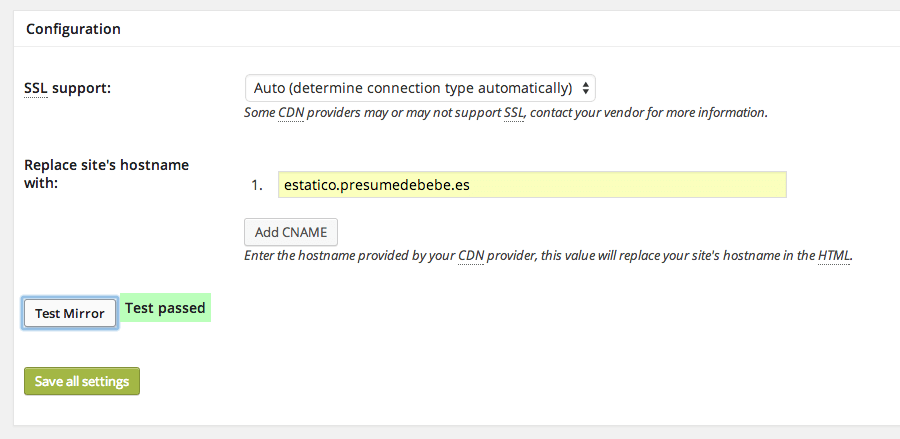Click the underlined HTML abbreviation
Image resolution: width=900 pixels, height=439 pixels.
click(834, 255)
